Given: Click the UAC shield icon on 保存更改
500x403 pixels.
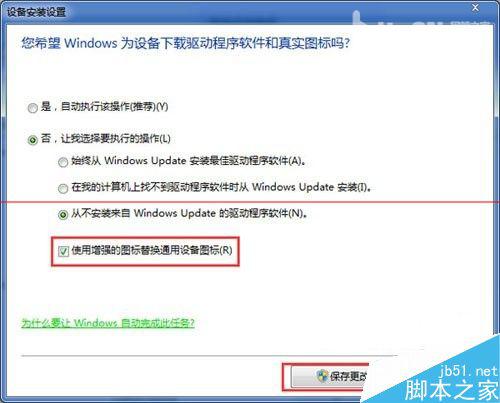Looking at the screenshot, I should tap(322, 376).
